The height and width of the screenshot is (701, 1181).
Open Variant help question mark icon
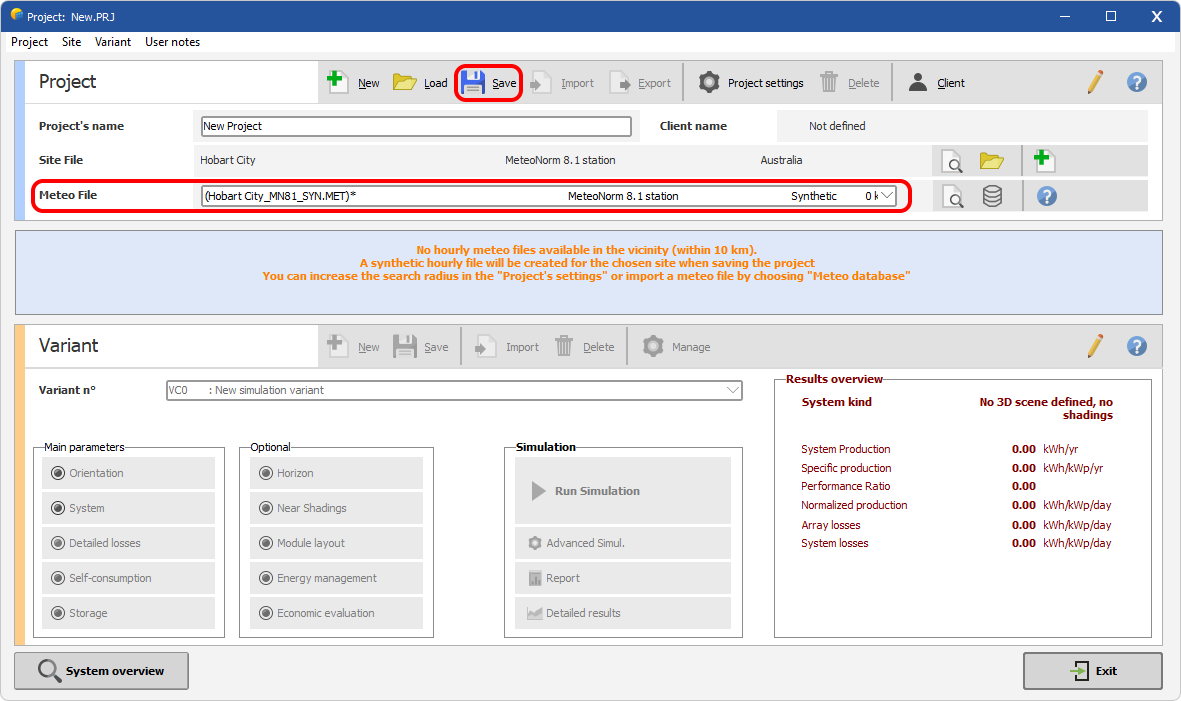(1137, 346)
